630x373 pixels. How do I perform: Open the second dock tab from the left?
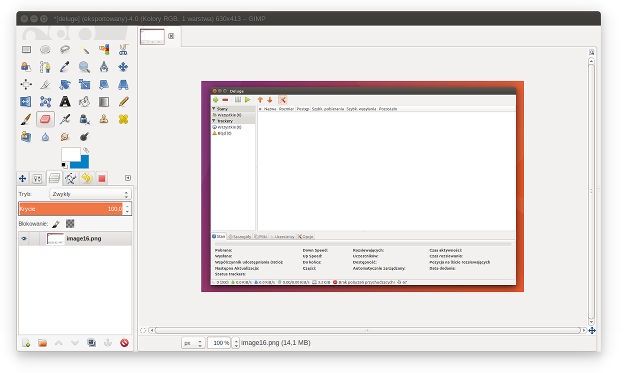37,178
